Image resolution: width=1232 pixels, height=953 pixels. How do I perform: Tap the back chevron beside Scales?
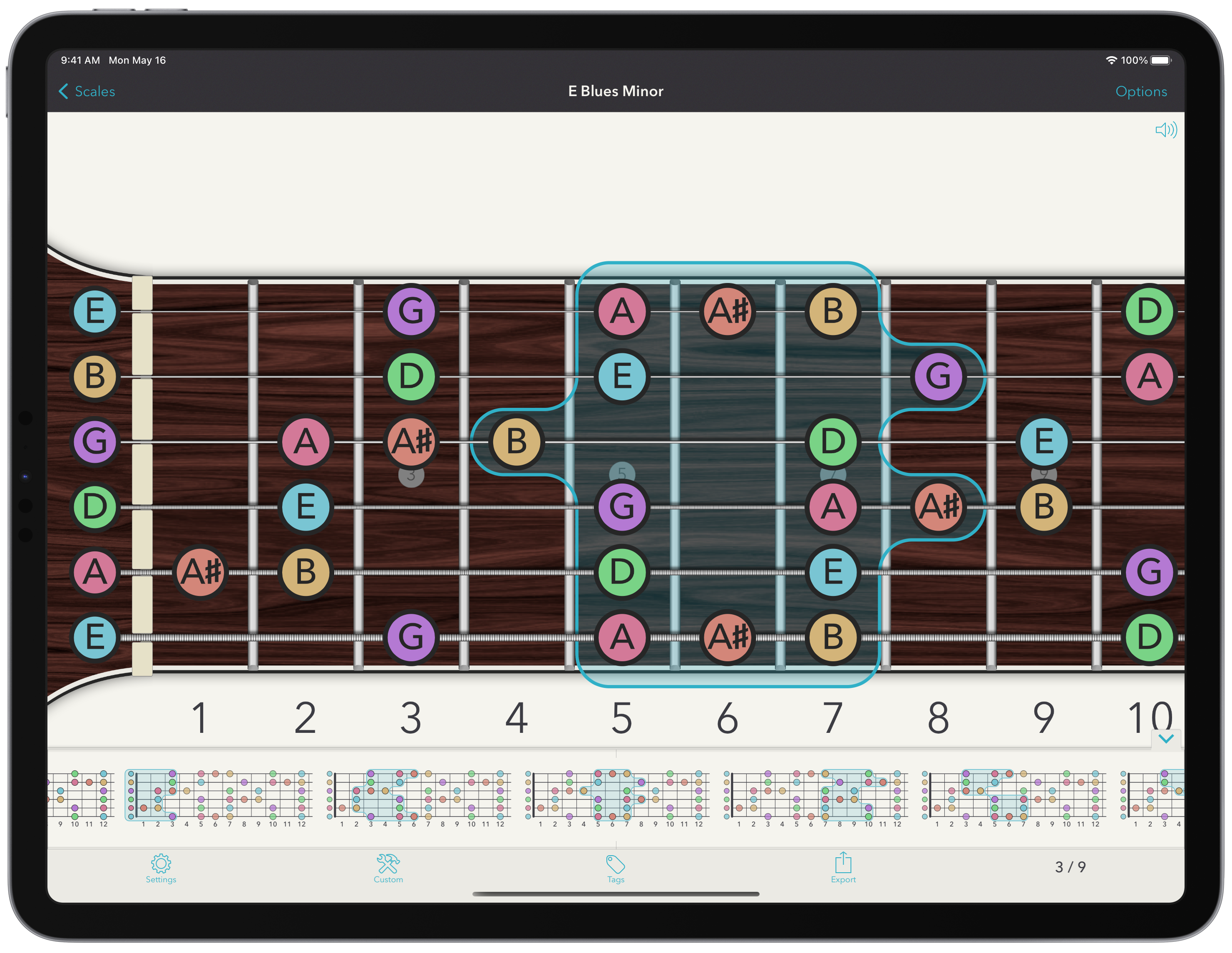[63, 91]
